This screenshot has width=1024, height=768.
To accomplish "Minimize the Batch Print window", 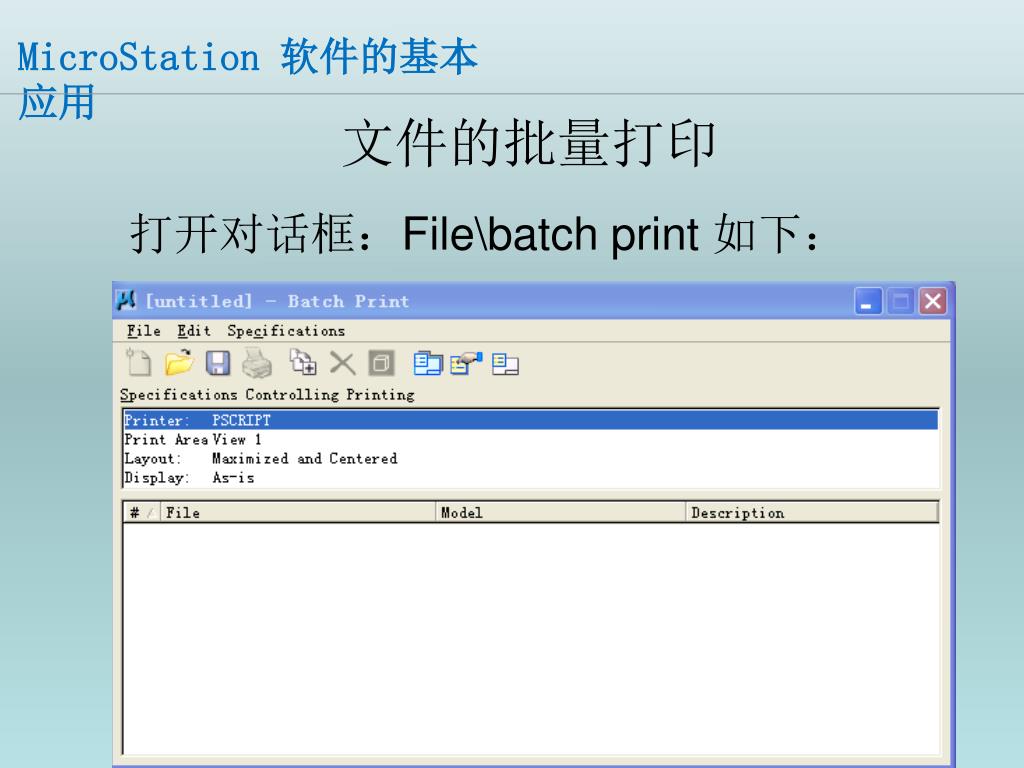I will (868, 302).
